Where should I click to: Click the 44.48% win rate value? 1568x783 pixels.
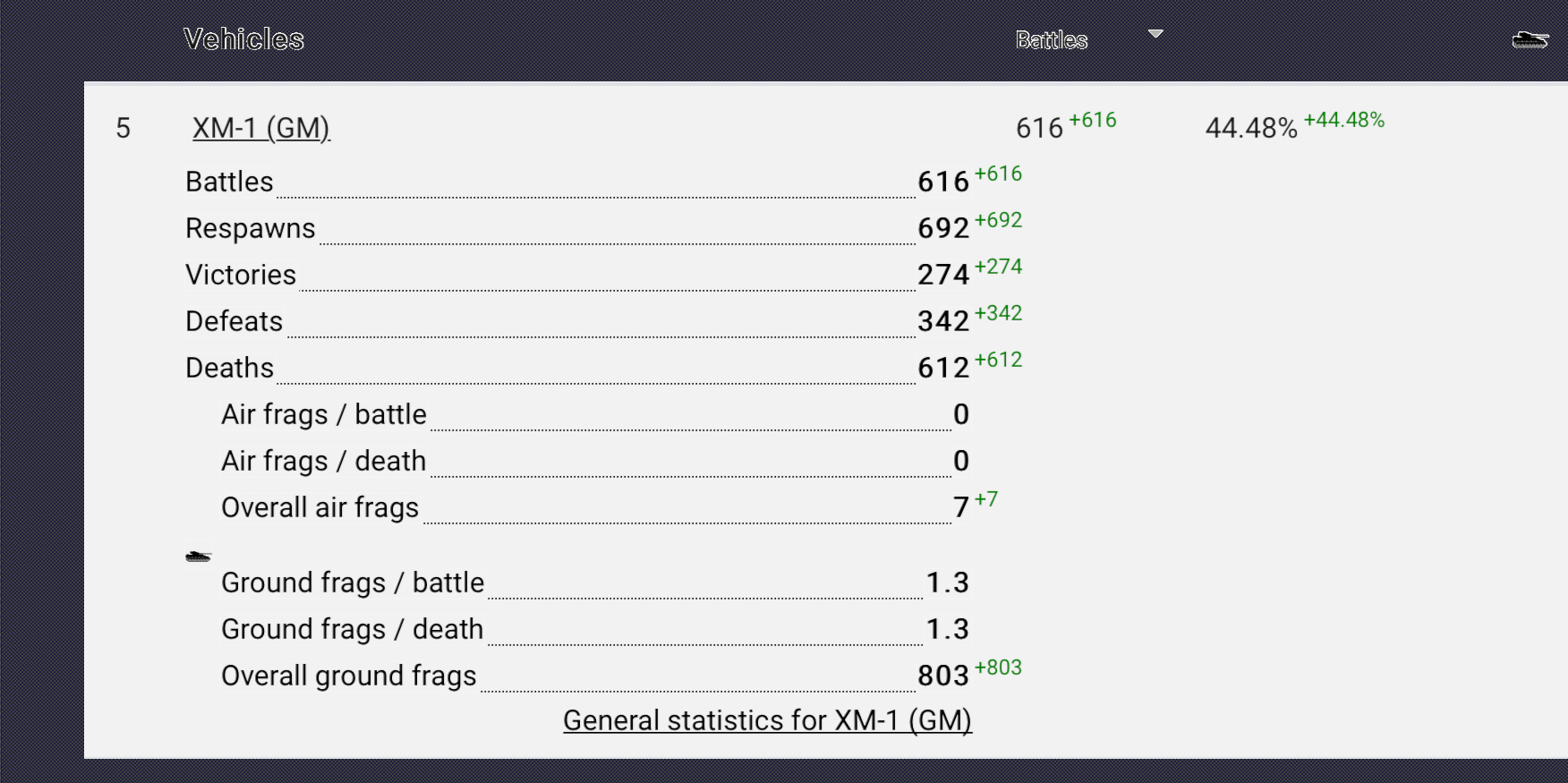(1250, 129)
